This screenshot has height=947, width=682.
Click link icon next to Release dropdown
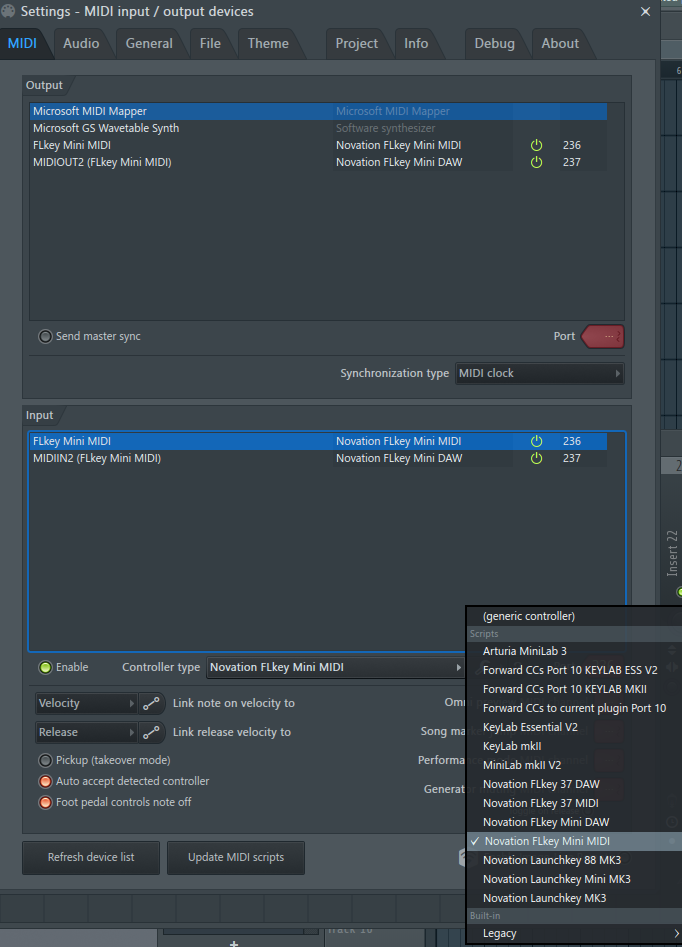tap(151, 732)
